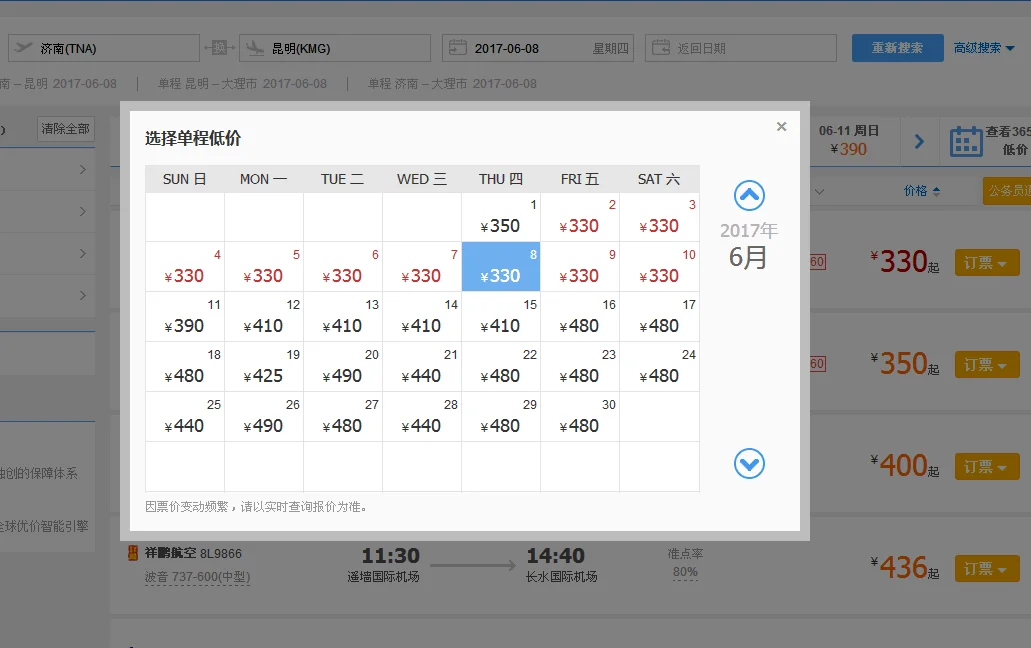Click the right arrow beside 06-11 周日 ¥390

pos(919,141)
